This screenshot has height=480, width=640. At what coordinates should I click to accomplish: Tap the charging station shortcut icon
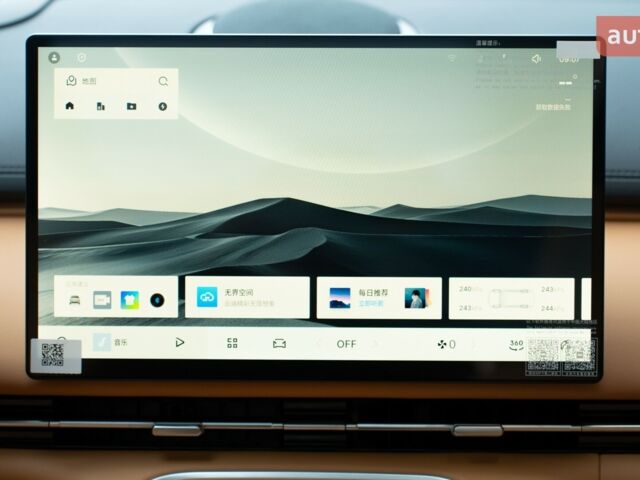point(163,105)
